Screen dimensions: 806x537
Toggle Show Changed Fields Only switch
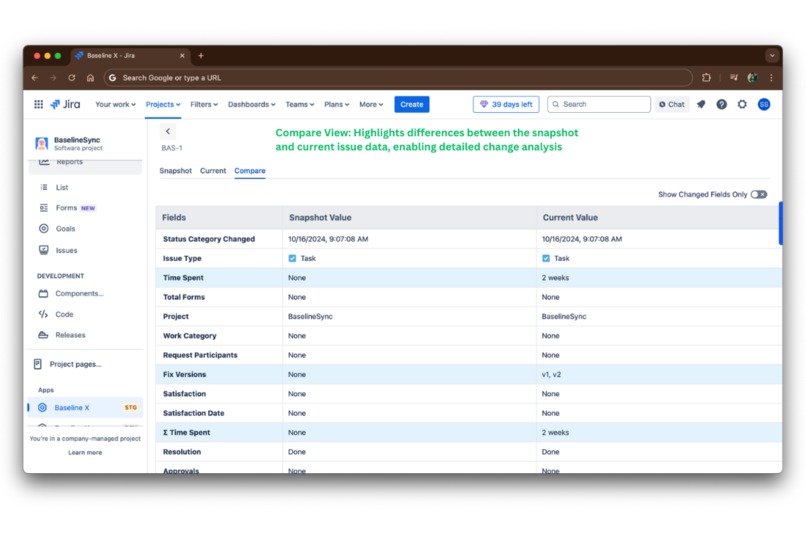759,194
